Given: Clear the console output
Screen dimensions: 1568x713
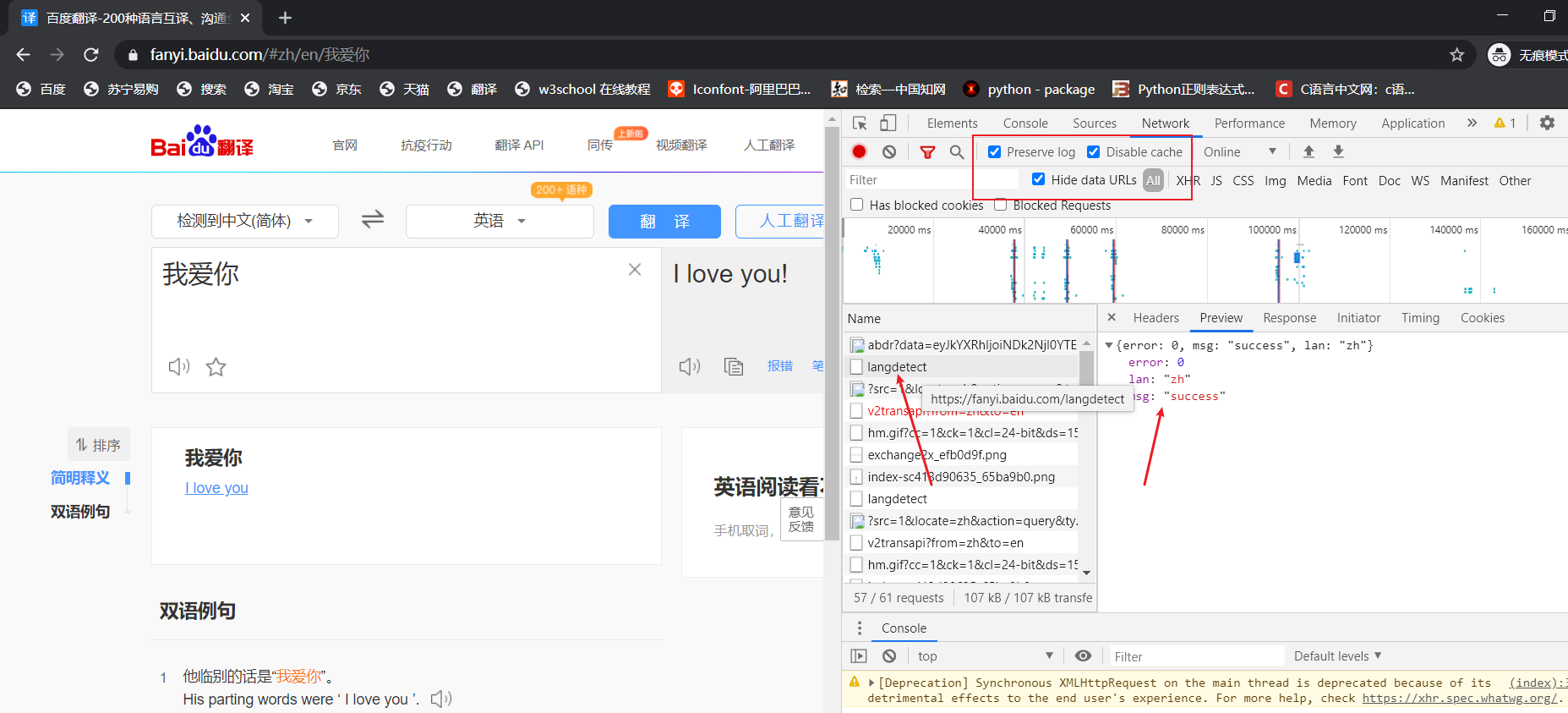Looking at the screenshot, I should (x=889, y=656).
